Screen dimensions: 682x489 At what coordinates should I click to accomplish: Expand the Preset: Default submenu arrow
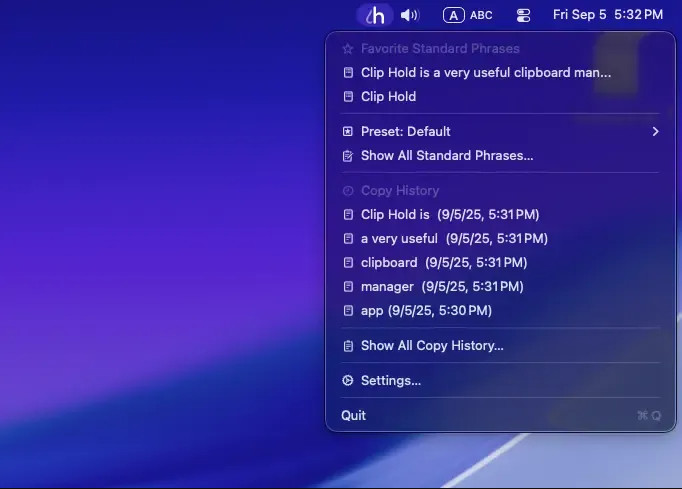click(655, 131)
